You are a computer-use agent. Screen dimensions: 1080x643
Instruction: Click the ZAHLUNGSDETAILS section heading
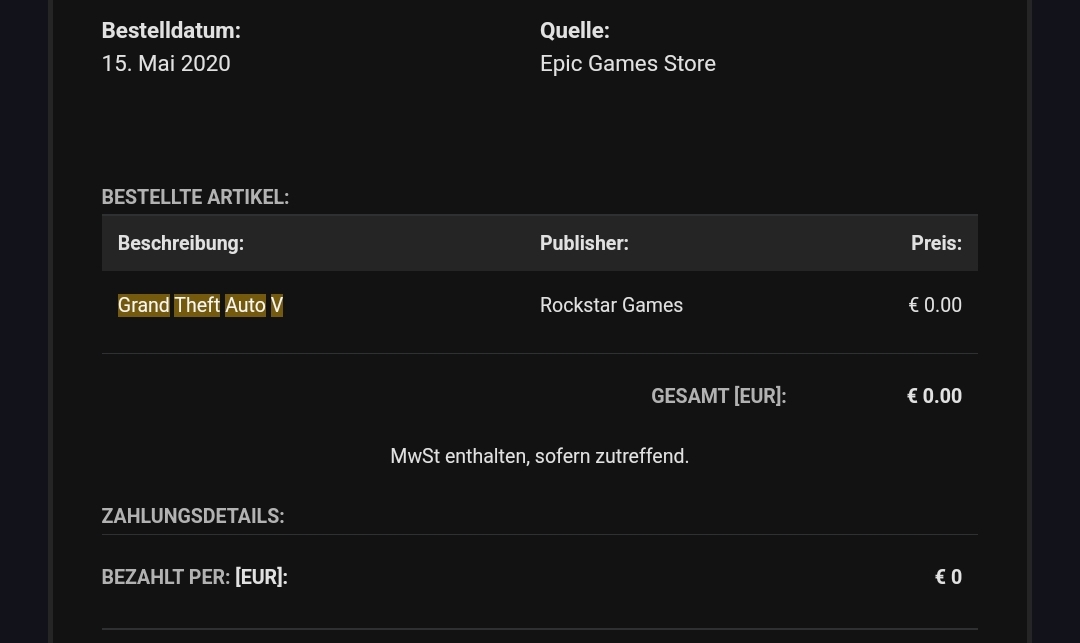(x=193, y=516)
